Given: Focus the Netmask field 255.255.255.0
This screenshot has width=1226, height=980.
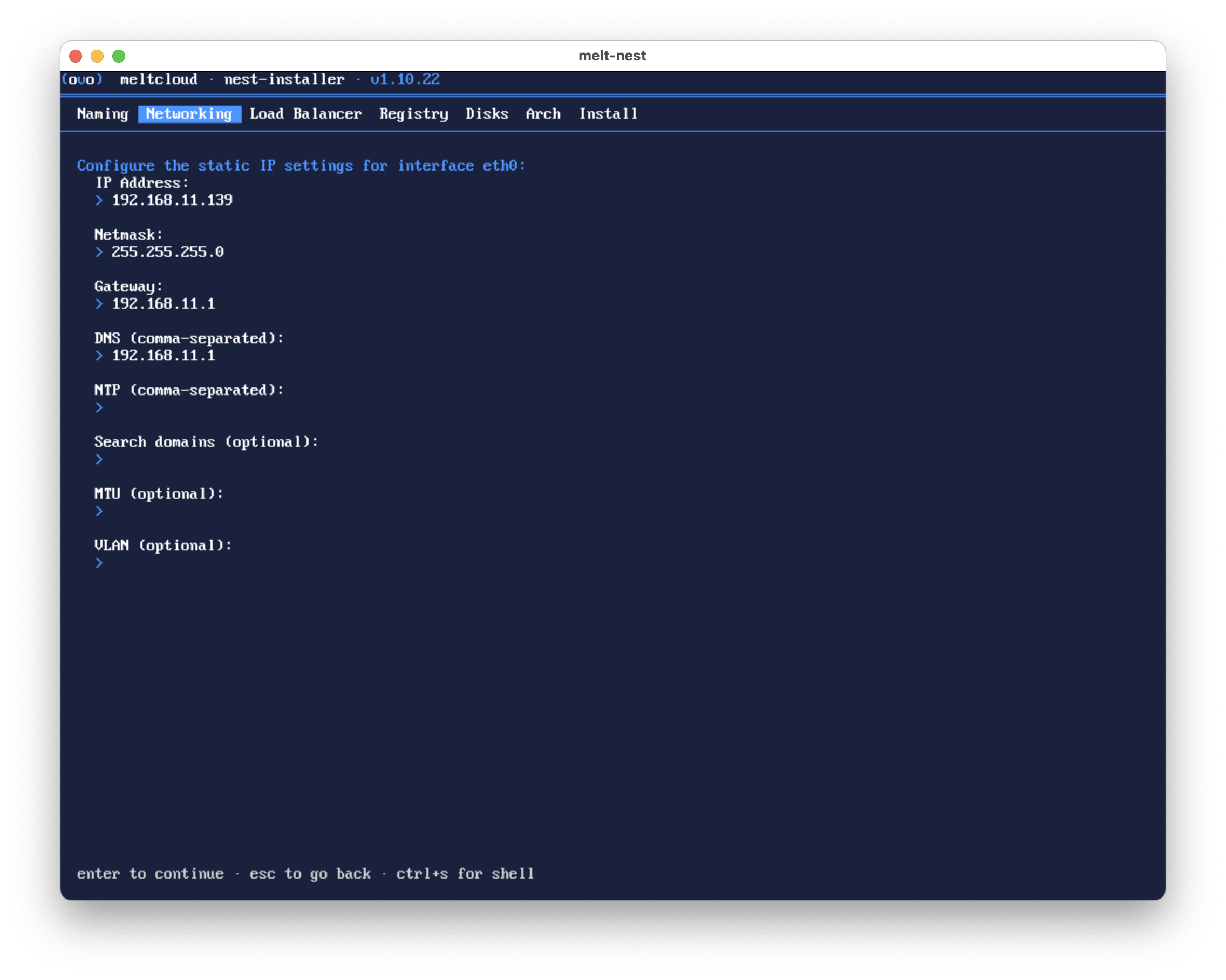Looking at the screenshot, I should [167, 252].
